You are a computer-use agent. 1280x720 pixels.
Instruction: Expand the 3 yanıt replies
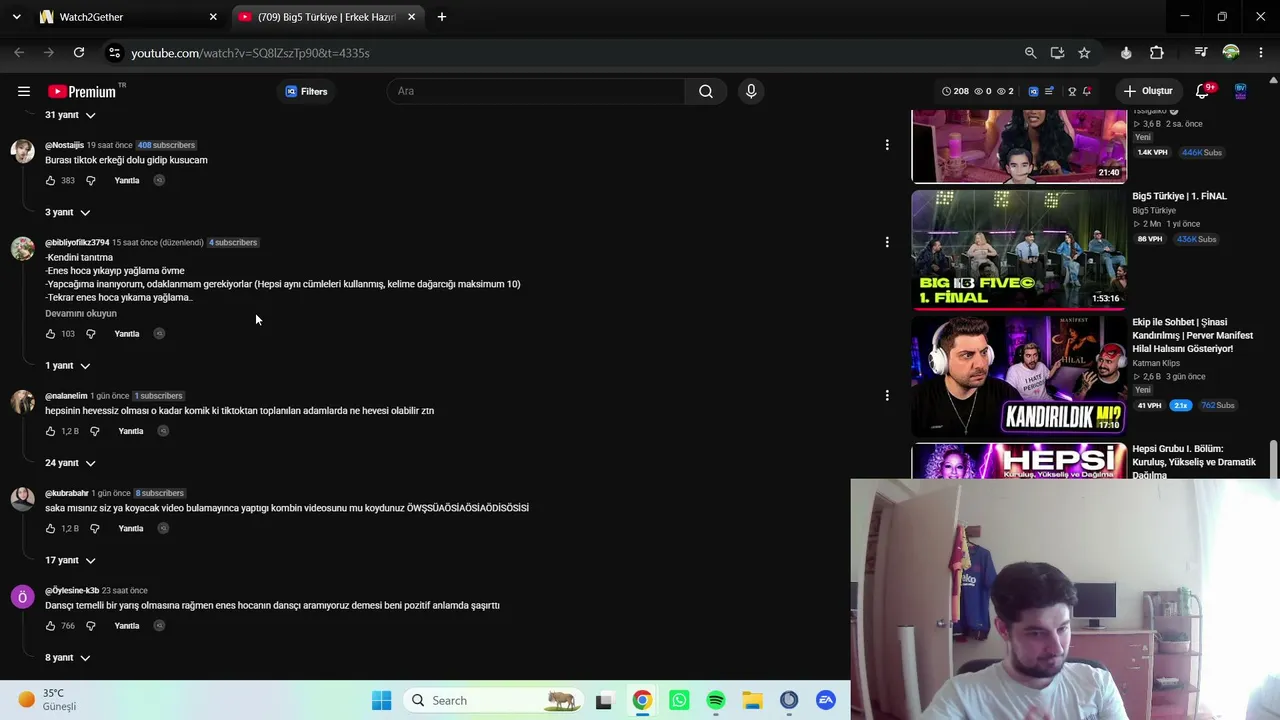68,212
